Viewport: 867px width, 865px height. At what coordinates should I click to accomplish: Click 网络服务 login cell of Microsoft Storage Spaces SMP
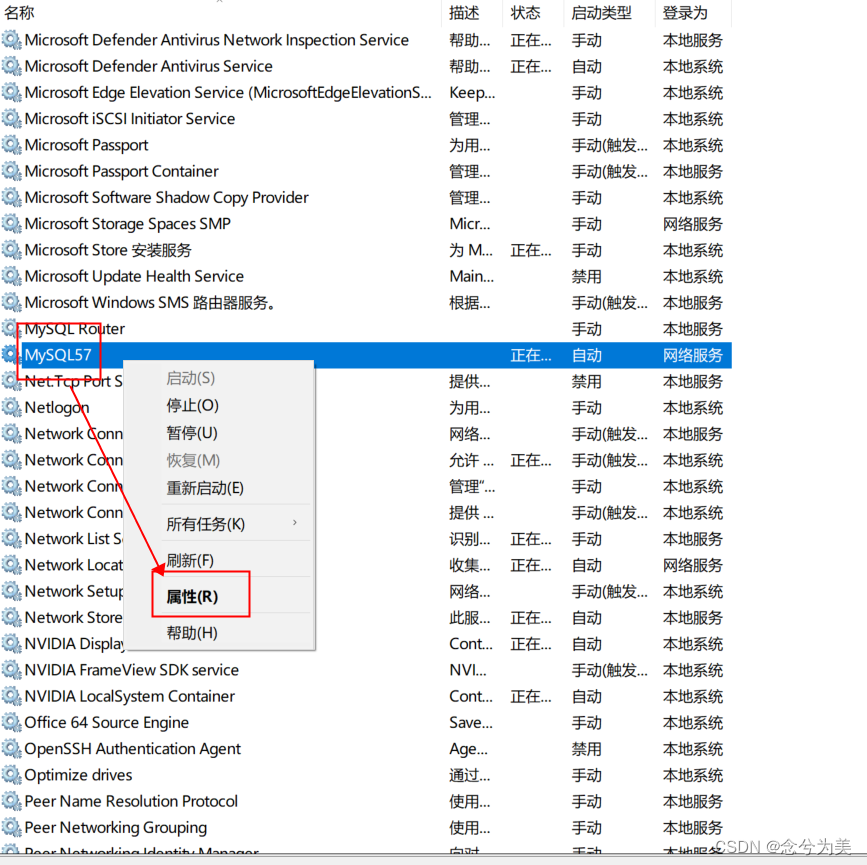[x=693, y=224]
